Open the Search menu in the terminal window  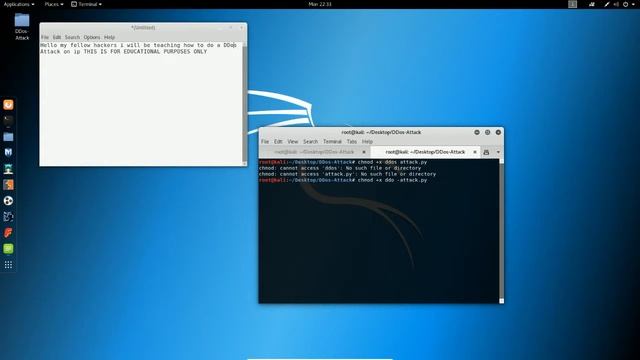(310, 142)
